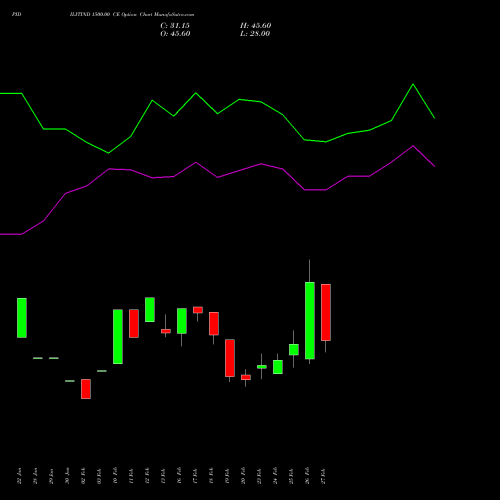Select the red candle for 11 Feb
The width and height of the screenshot is (500, 500).
[x=134, y=323]
